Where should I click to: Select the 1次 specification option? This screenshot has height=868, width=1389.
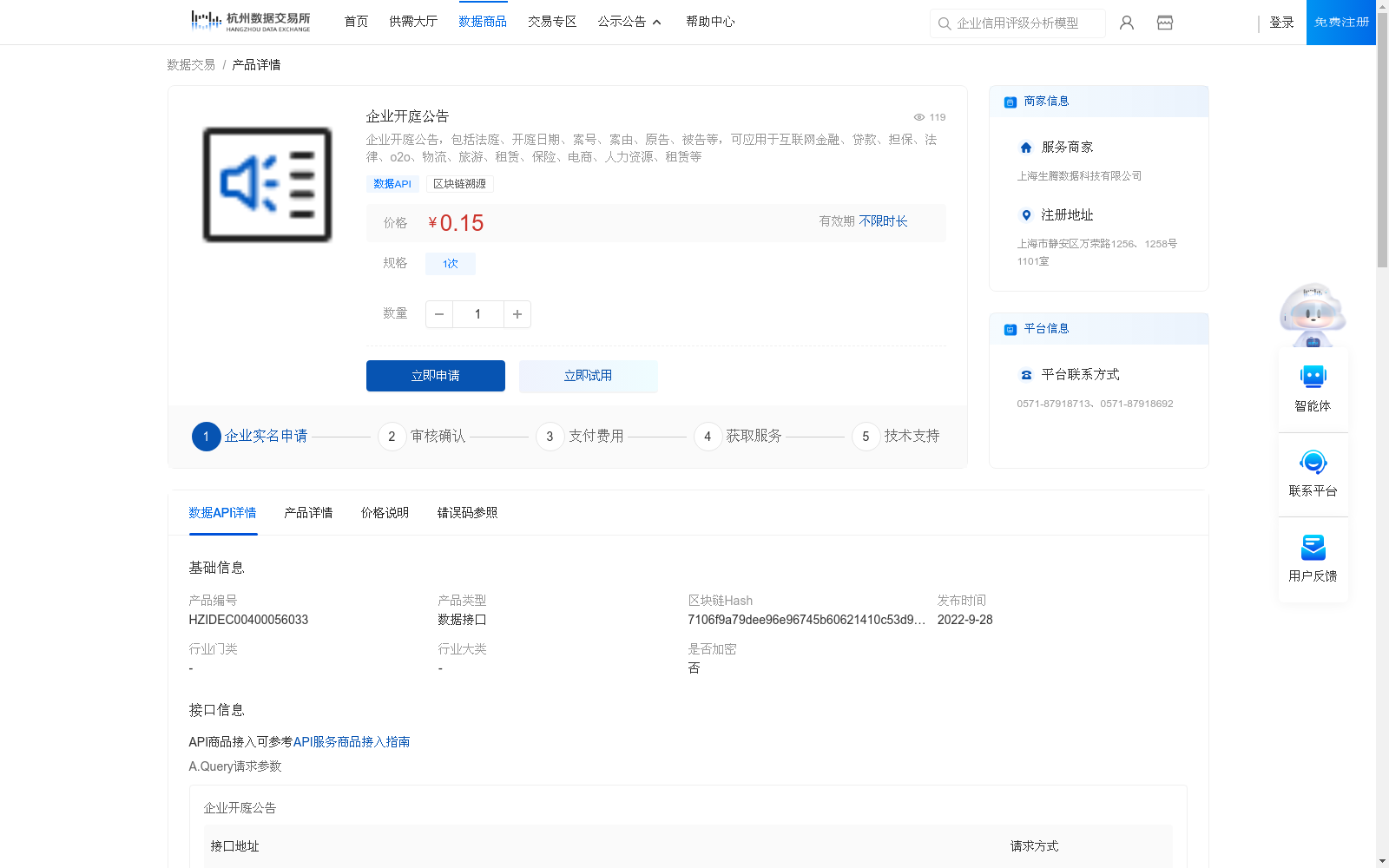coord(451,264)
